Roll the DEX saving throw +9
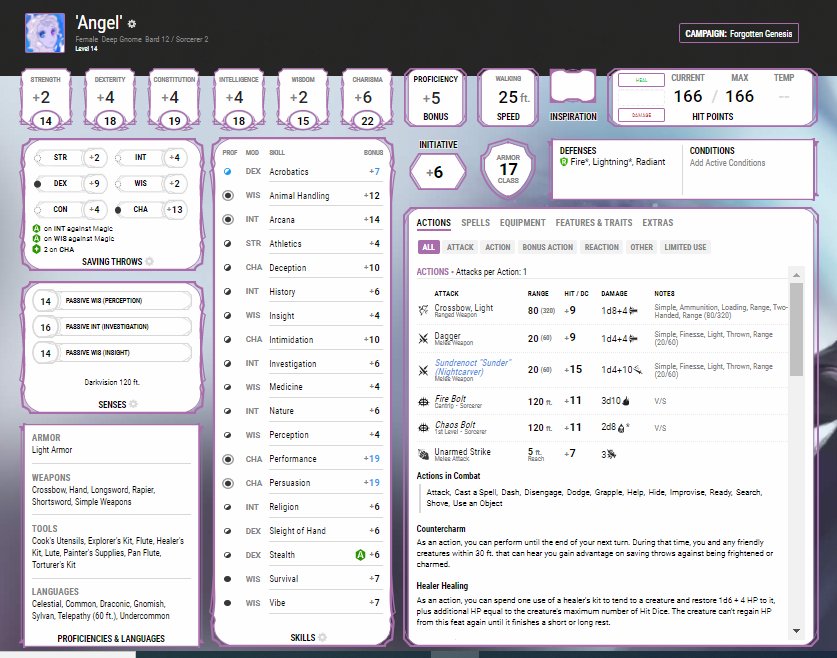Screen dimensions: 837x658 (70, 184)
